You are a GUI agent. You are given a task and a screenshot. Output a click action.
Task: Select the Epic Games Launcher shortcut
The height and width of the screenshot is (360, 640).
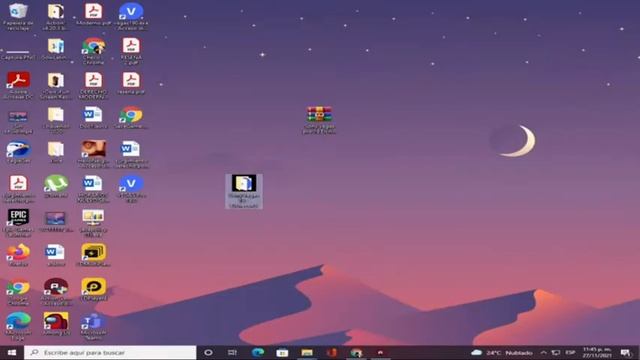click(18, 223)
